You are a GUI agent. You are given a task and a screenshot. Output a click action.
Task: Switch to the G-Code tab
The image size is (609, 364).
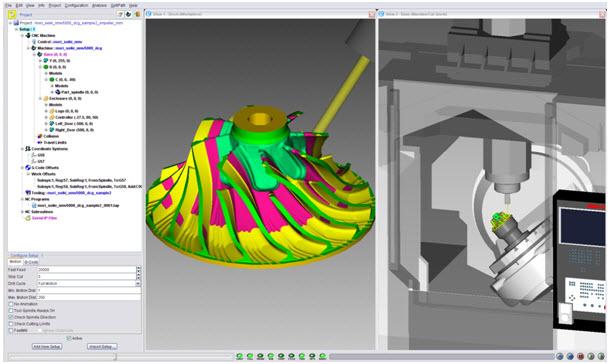click(x=31, y=262)
